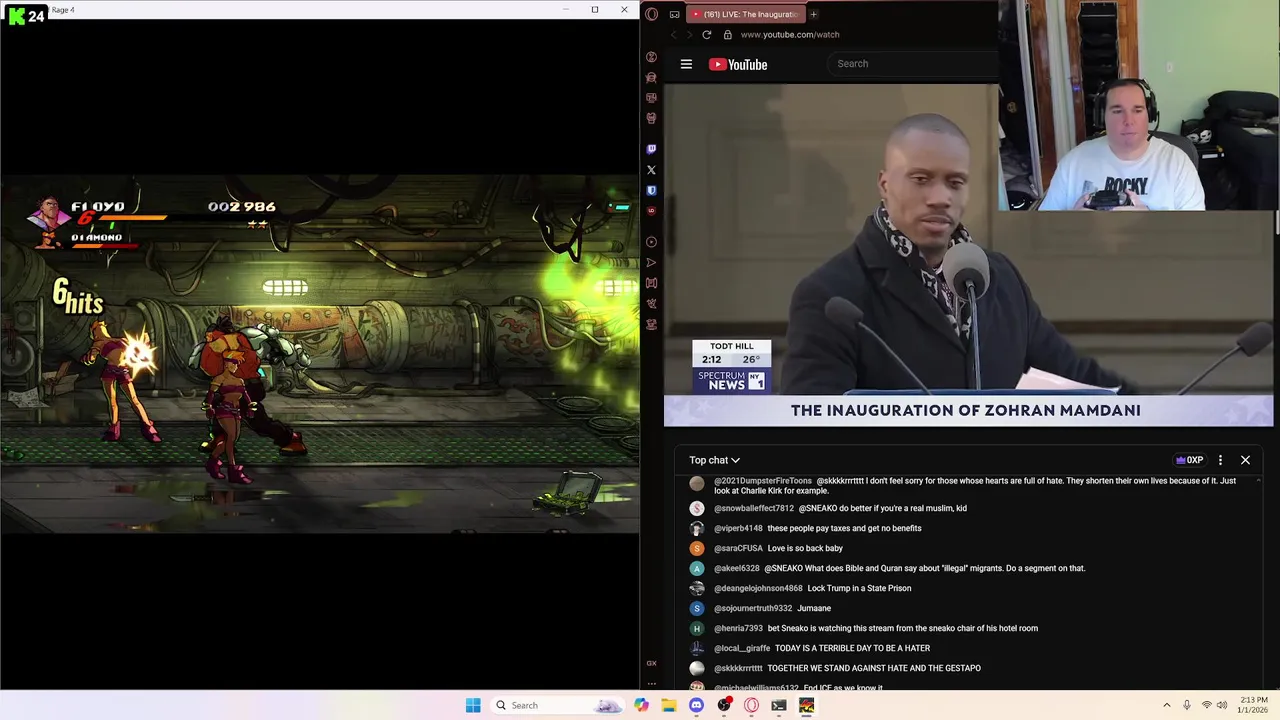The image size is (1280, 720).
Task: Open a new browser tab
Action: pos(814,14)
